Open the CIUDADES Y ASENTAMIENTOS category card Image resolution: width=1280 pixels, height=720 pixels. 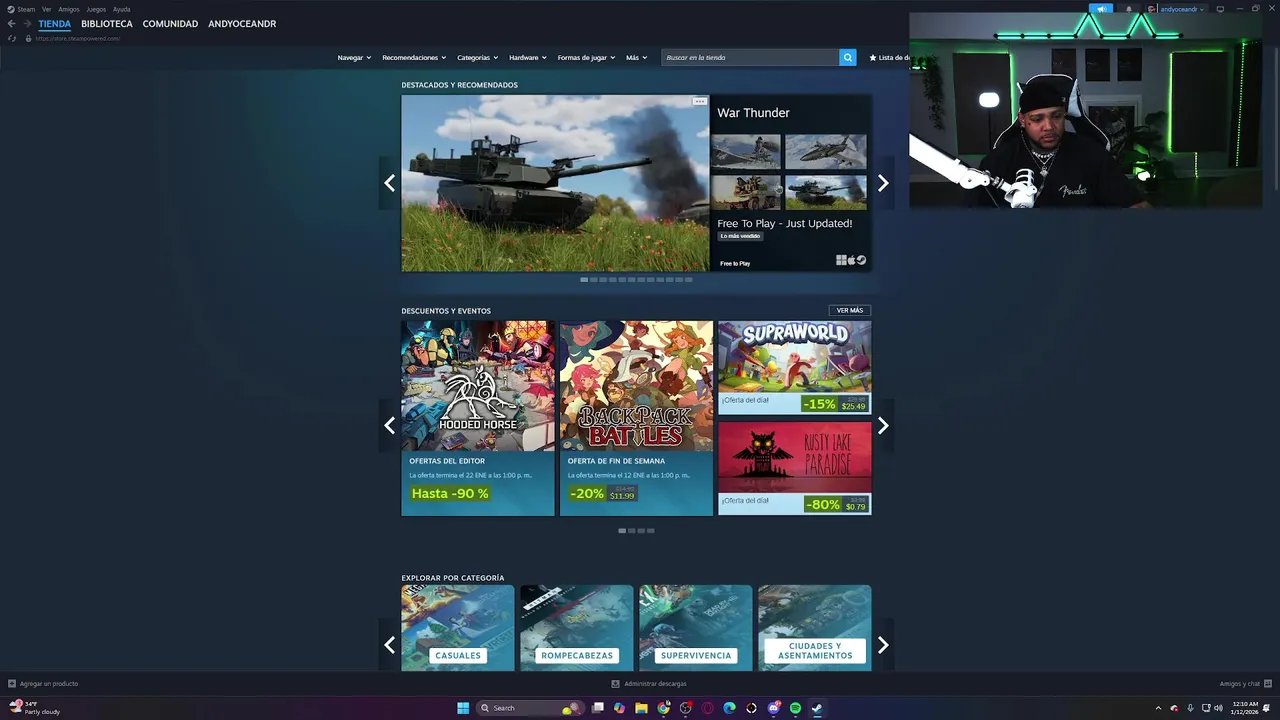pyautogui.click(x=815, y=628)
